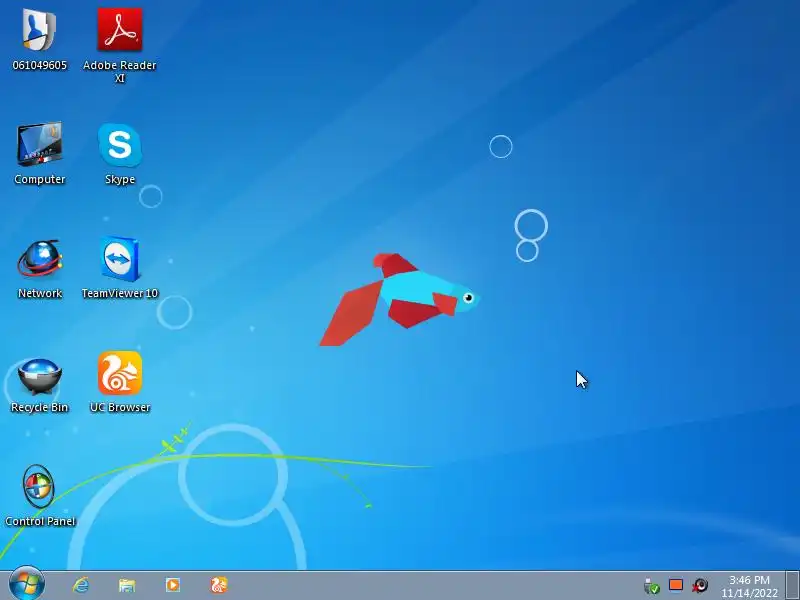Open the Windows Start menu orb
The height and width of the screenshot is (600, 800).
point(27,584)
